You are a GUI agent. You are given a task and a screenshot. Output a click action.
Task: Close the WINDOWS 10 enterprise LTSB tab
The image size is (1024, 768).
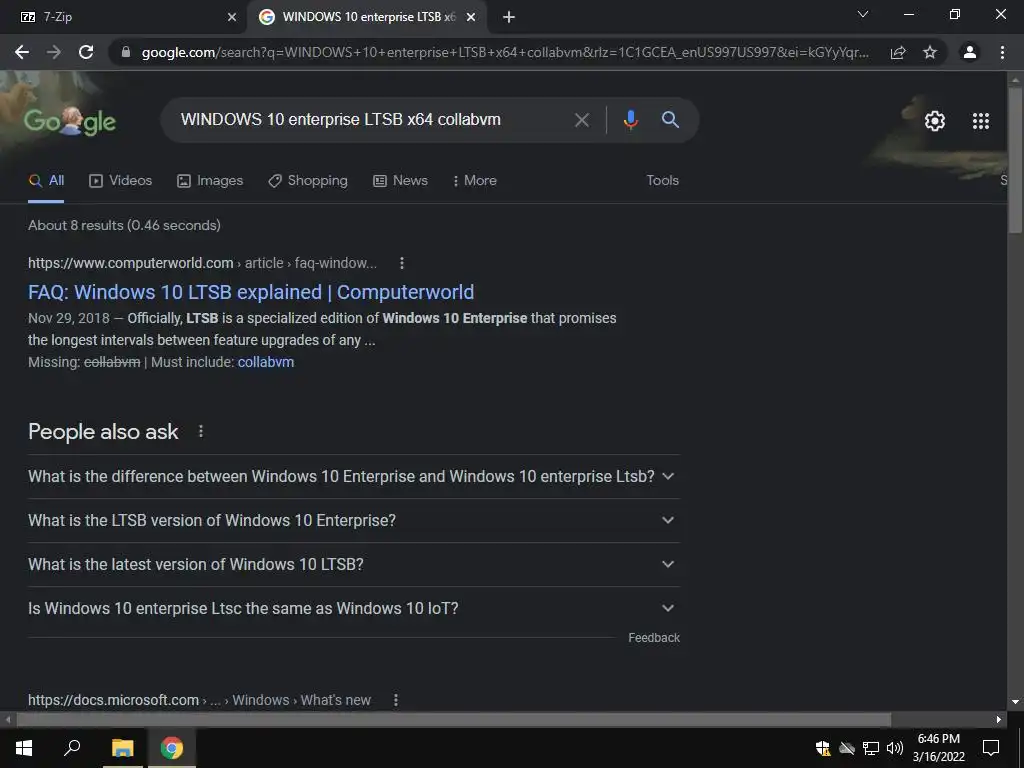tap(471, 18)
